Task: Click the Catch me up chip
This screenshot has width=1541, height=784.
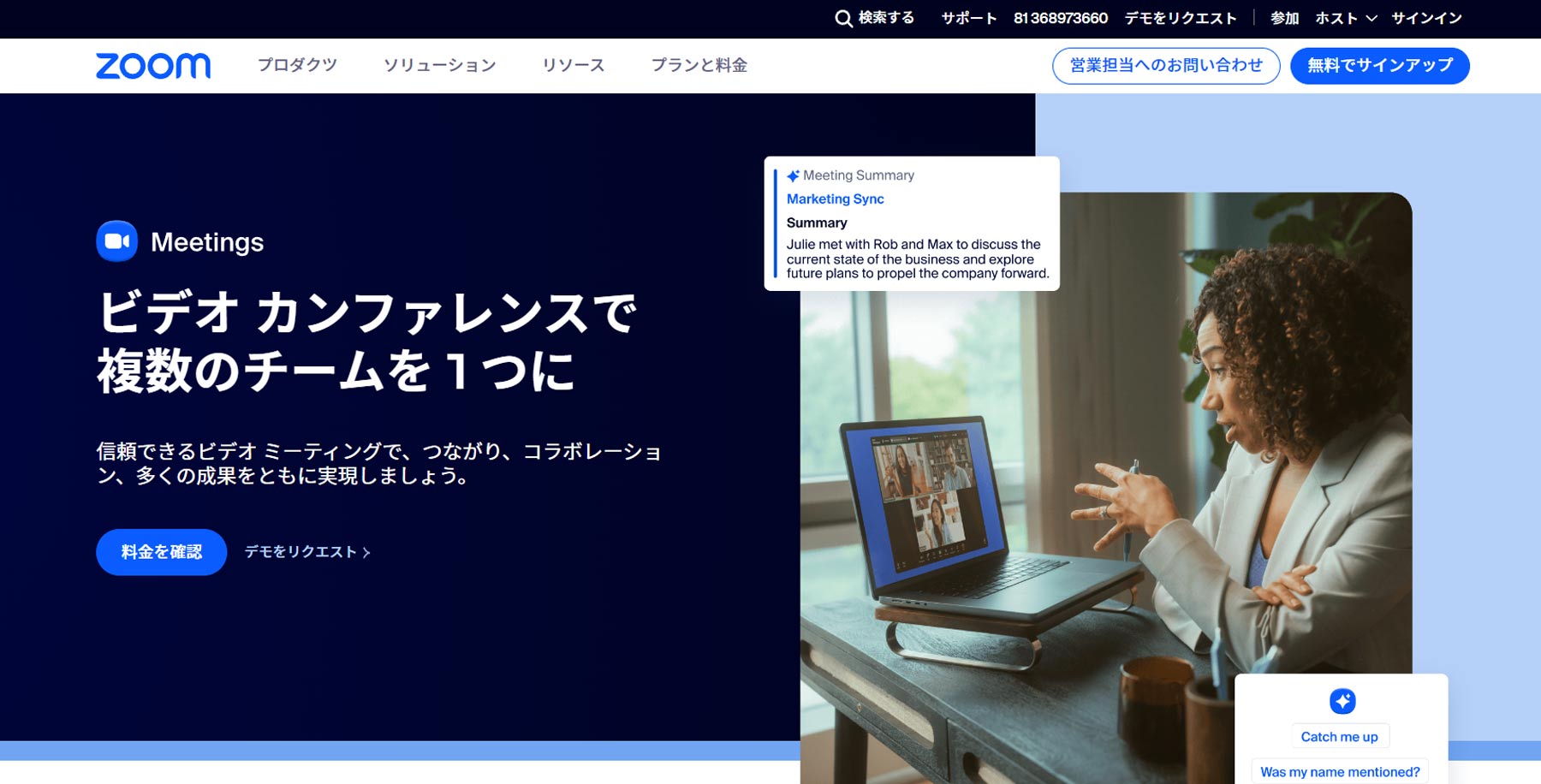Action: [1340, 737]
